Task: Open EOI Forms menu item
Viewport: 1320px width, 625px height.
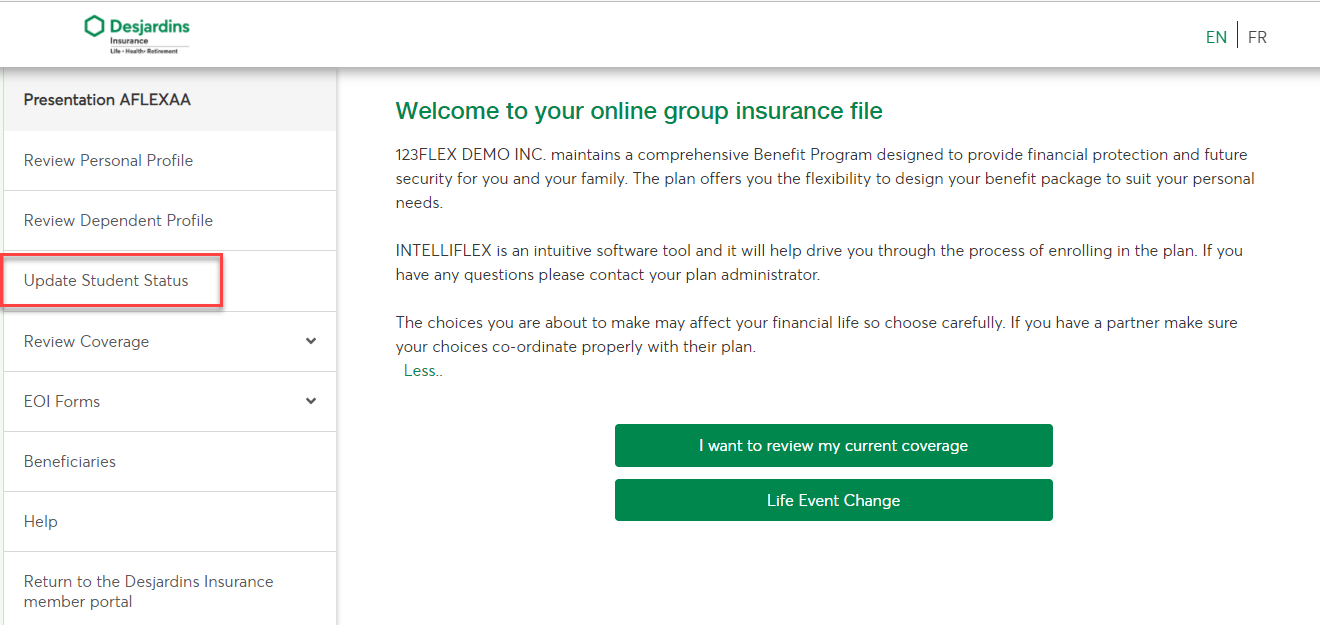Action: pos(170,401)
